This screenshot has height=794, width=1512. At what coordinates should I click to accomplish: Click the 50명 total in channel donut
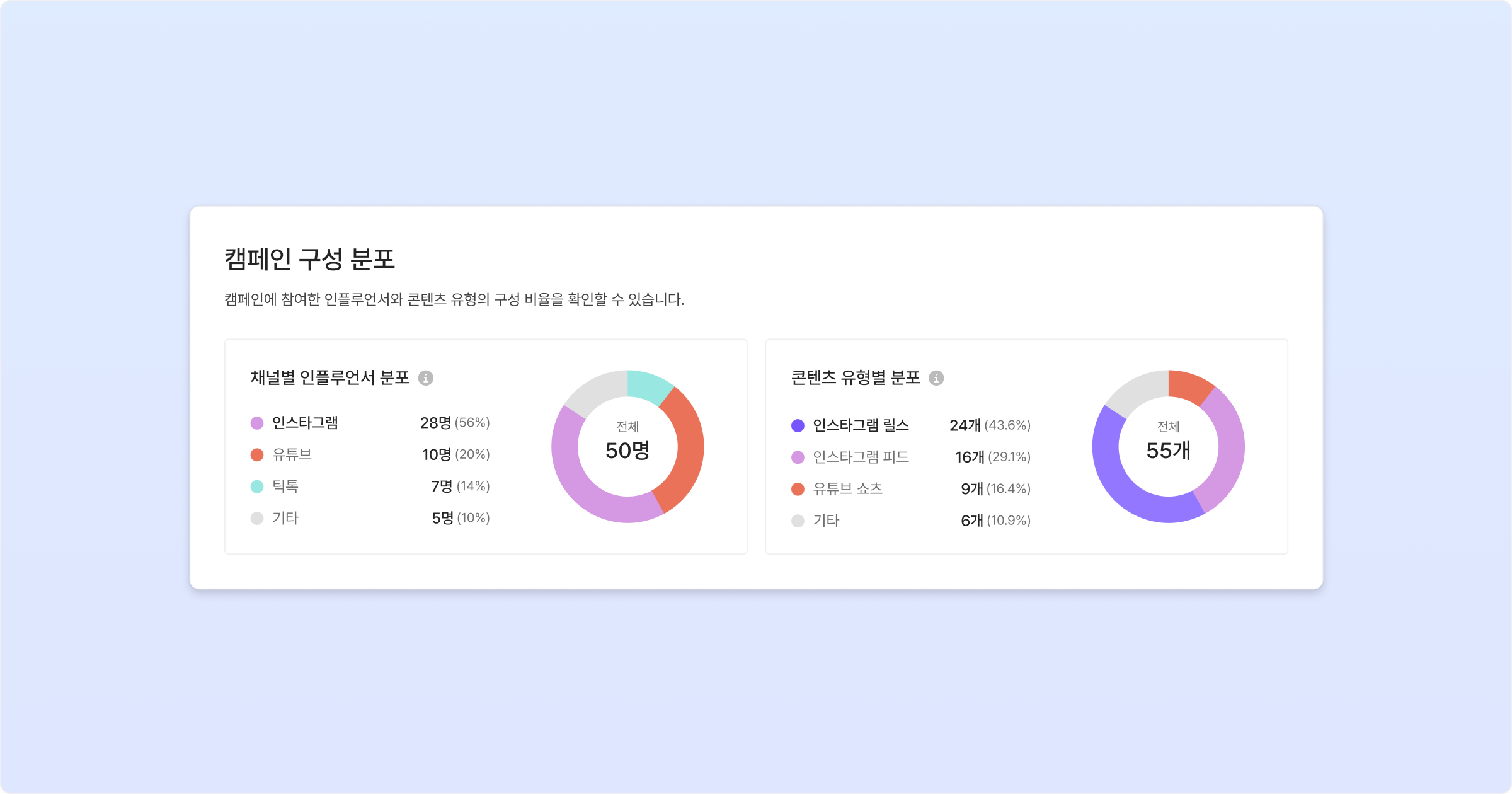point(627,451)
